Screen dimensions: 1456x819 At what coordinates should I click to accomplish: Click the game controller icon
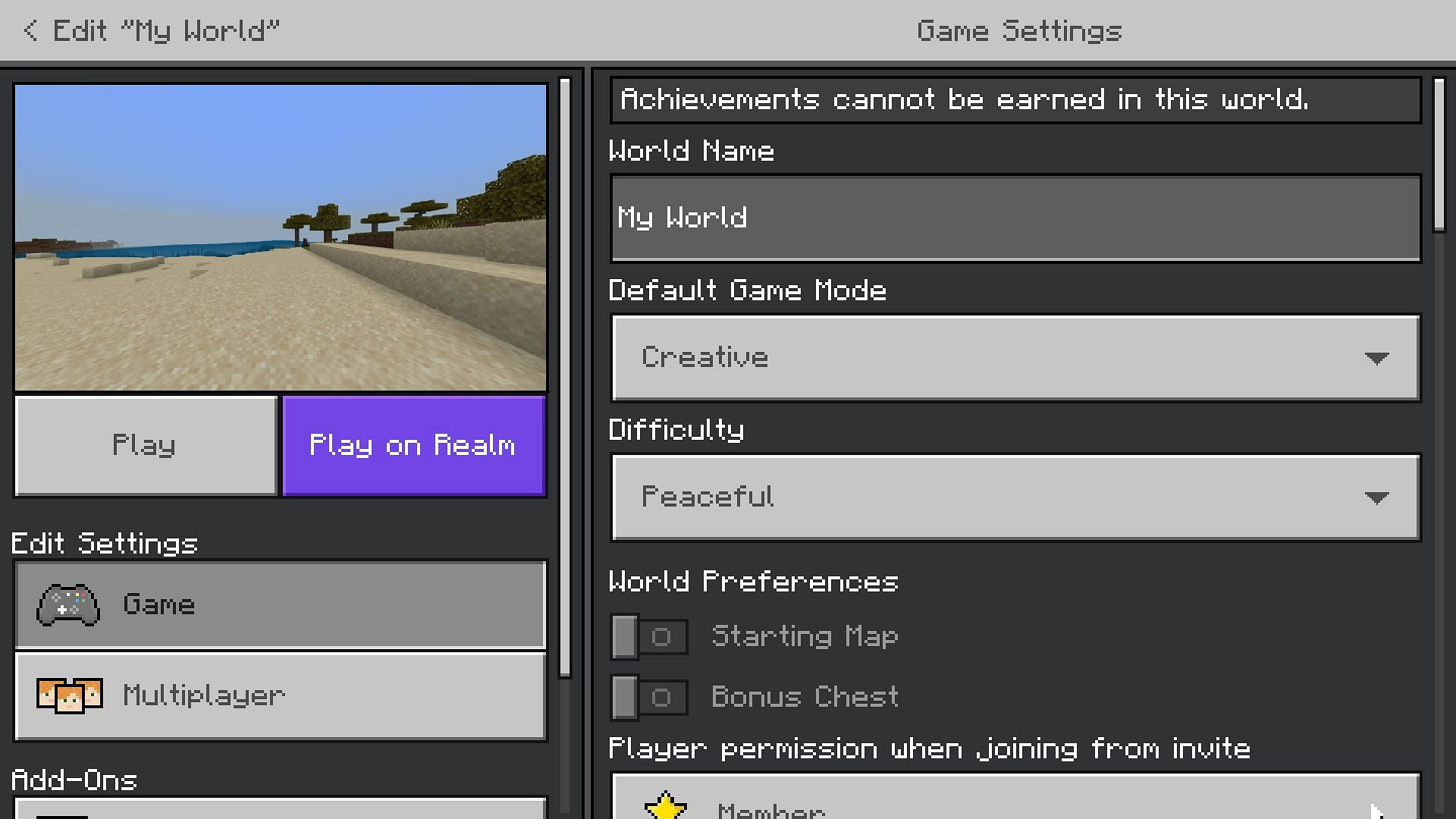(x=68, y=604)
